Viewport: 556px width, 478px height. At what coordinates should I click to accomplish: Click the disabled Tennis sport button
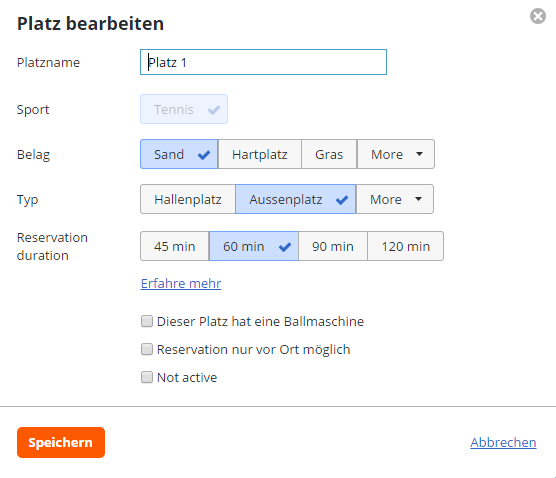click(x=184, y=109)
